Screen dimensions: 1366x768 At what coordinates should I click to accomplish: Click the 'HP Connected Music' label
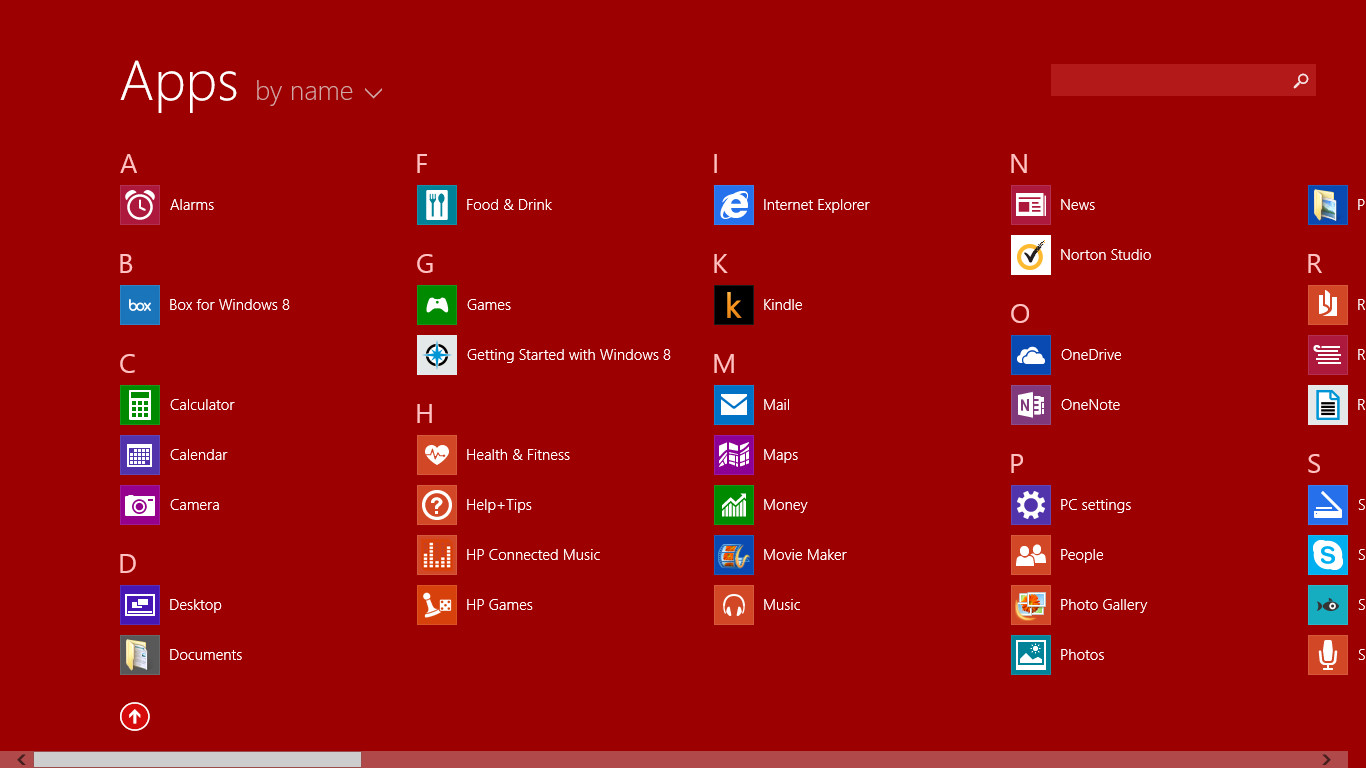coord(533,555)
